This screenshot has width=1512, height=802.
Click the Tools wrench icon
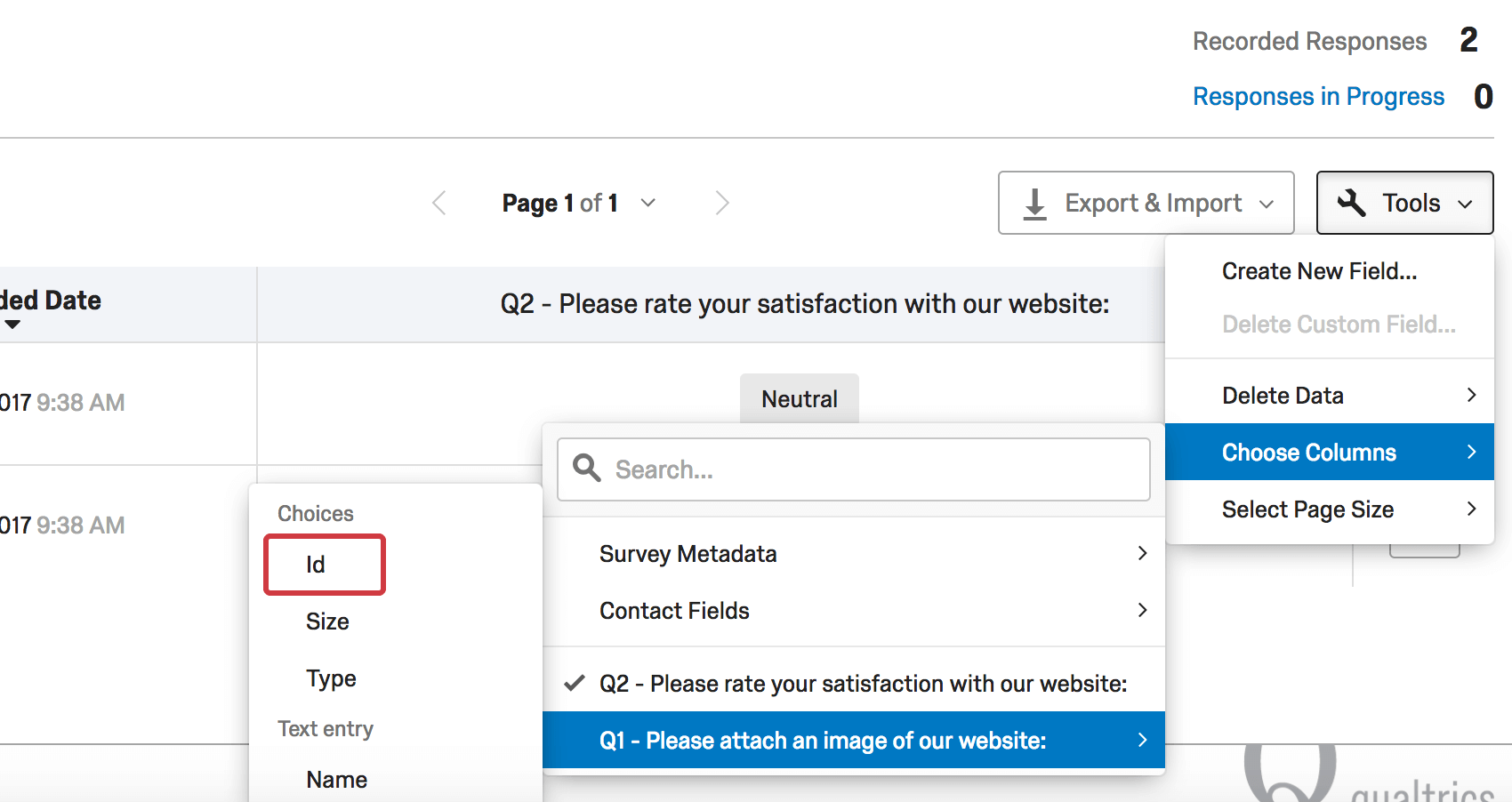tap(1352, 203)
